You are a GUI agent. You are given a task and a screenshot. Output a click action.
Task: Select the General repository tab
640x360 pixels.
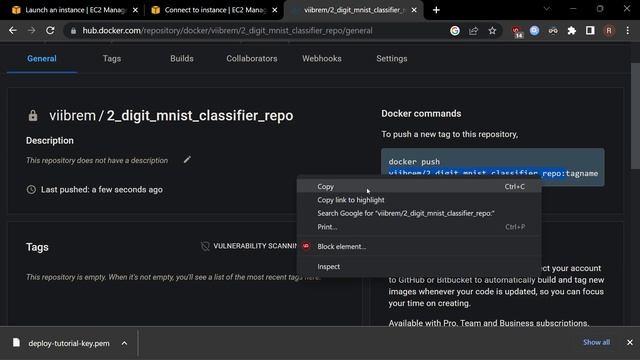point(42,59)
